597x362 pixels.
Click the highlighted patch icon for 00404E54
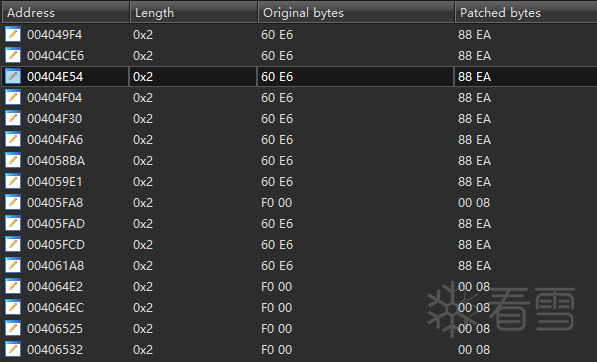[13, 77]
